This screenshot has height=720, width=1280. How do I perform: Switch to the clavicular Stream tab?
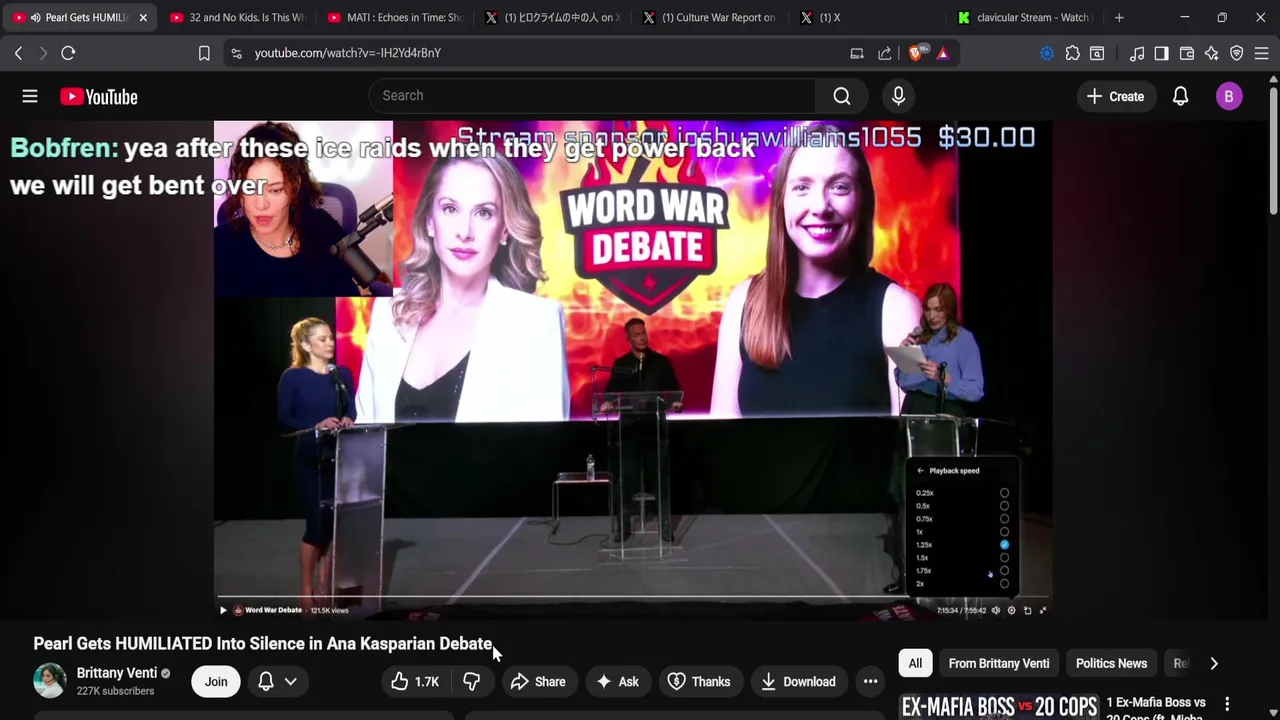1024,17
